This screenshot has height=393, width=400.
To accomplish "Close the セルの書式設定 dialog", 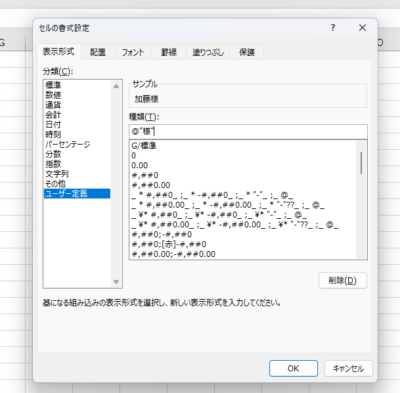I will 362,28.
